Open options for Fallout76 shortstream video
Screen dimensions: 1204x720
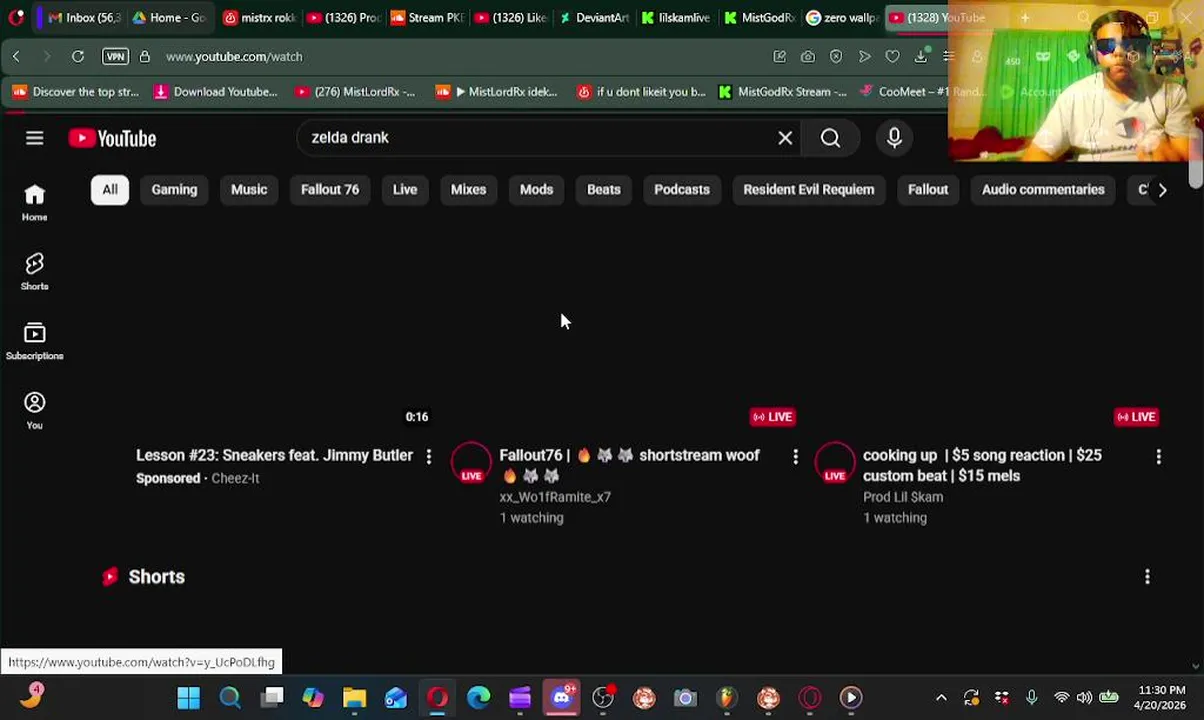[795, 457]
